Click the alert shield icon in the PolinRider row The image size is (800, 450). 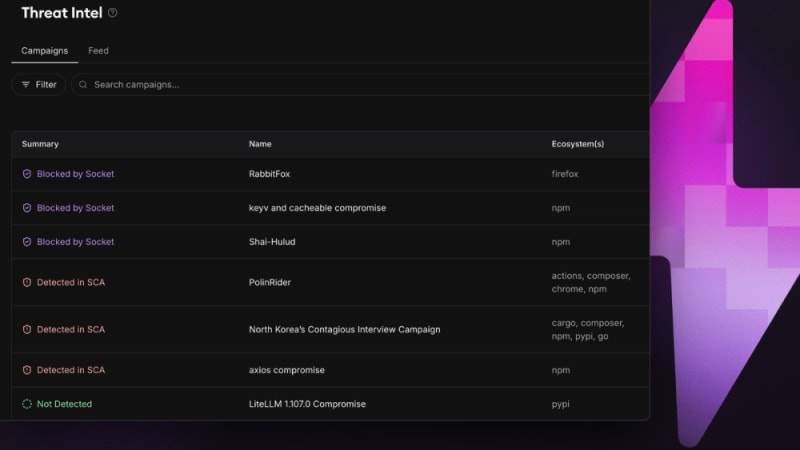pyautogui.click(x=27, y=283)
